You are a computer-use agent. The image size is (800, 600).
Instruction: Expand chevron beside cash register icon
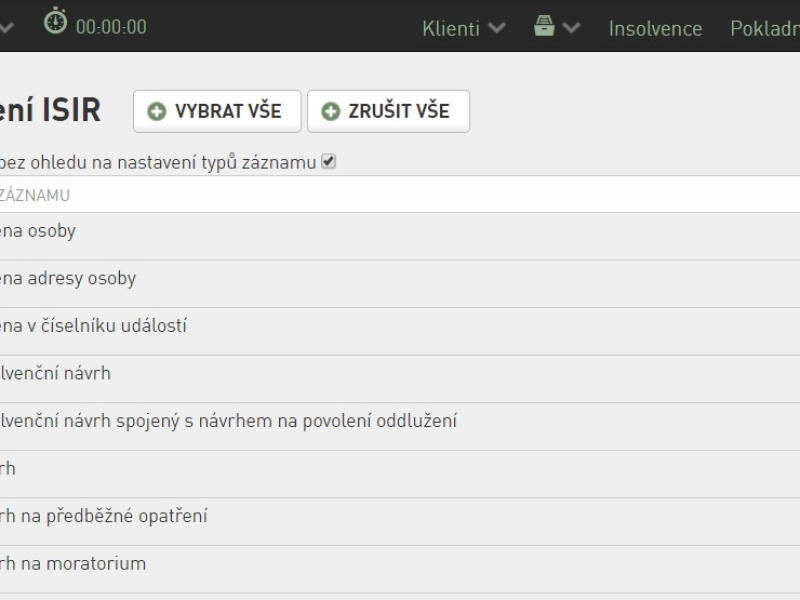[x=571, y=28]
